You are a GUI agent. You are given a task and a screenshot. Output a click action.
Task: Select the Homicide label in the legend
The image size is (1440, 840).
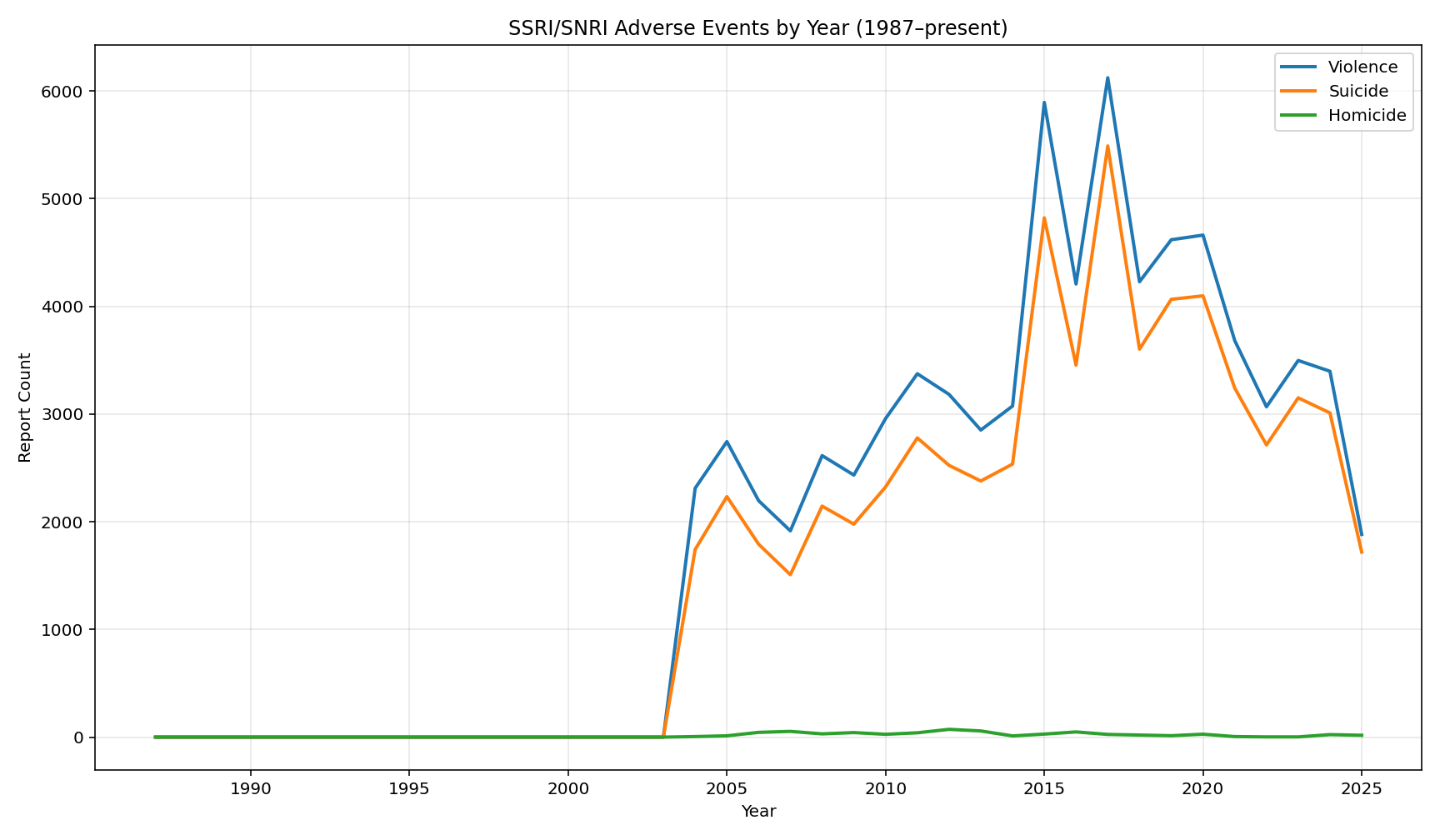click(x=1367, y=116)
